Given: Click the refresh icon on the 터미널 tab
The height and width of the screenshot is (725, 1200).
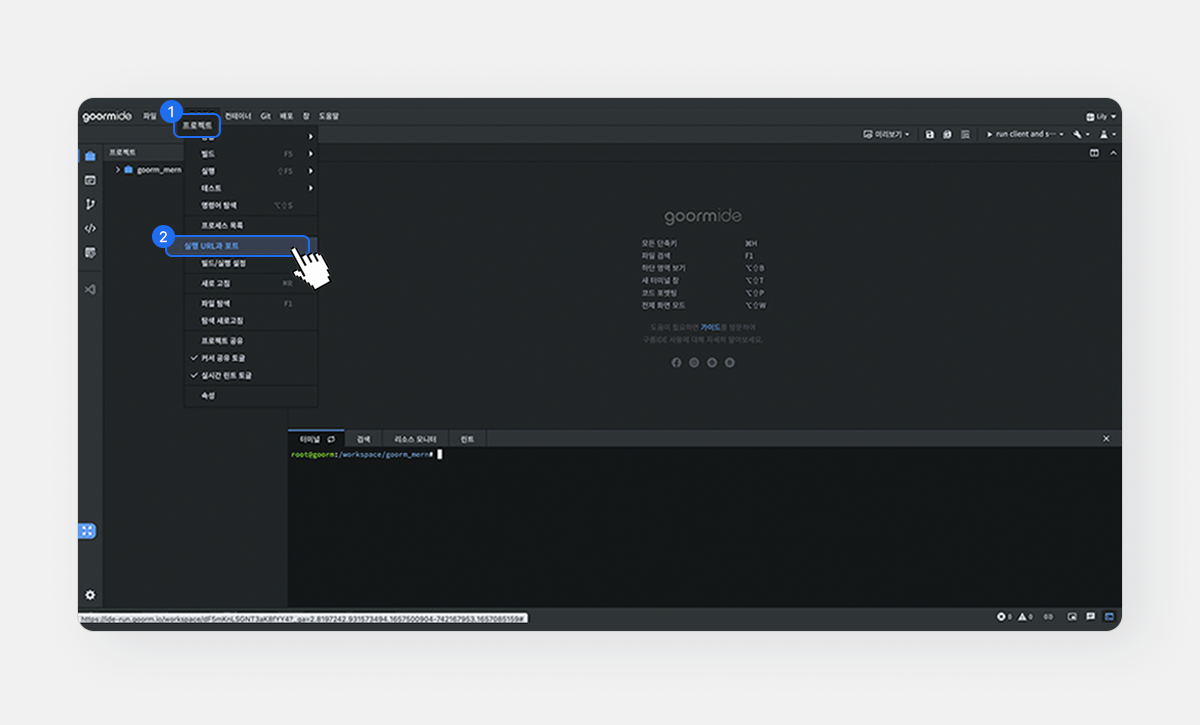Looking at the screenshot, I should [x=331, y=439].
